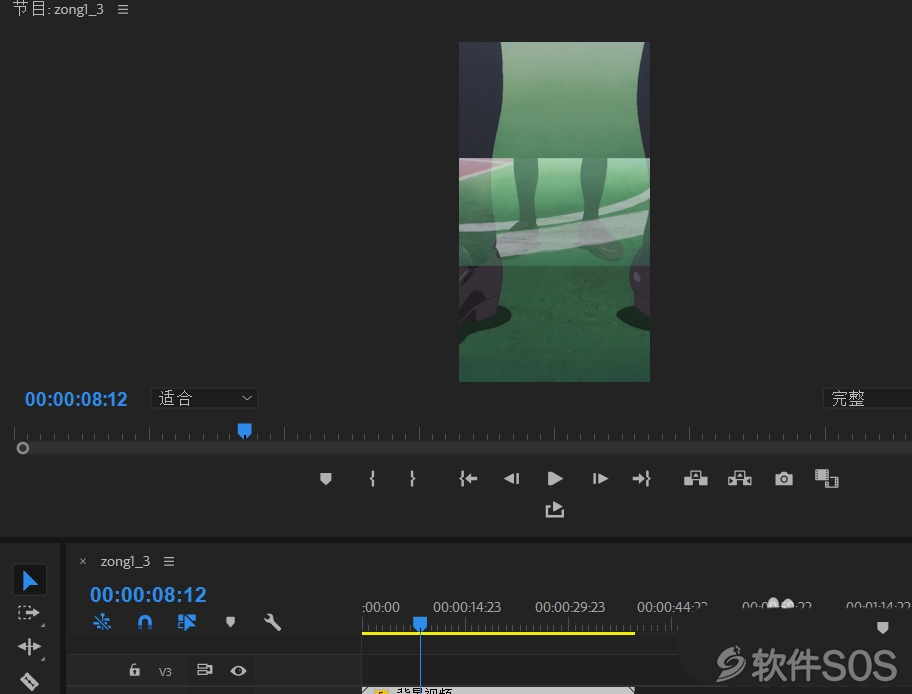Open the zoom level dropdown 适合

(x=205, y=398)
